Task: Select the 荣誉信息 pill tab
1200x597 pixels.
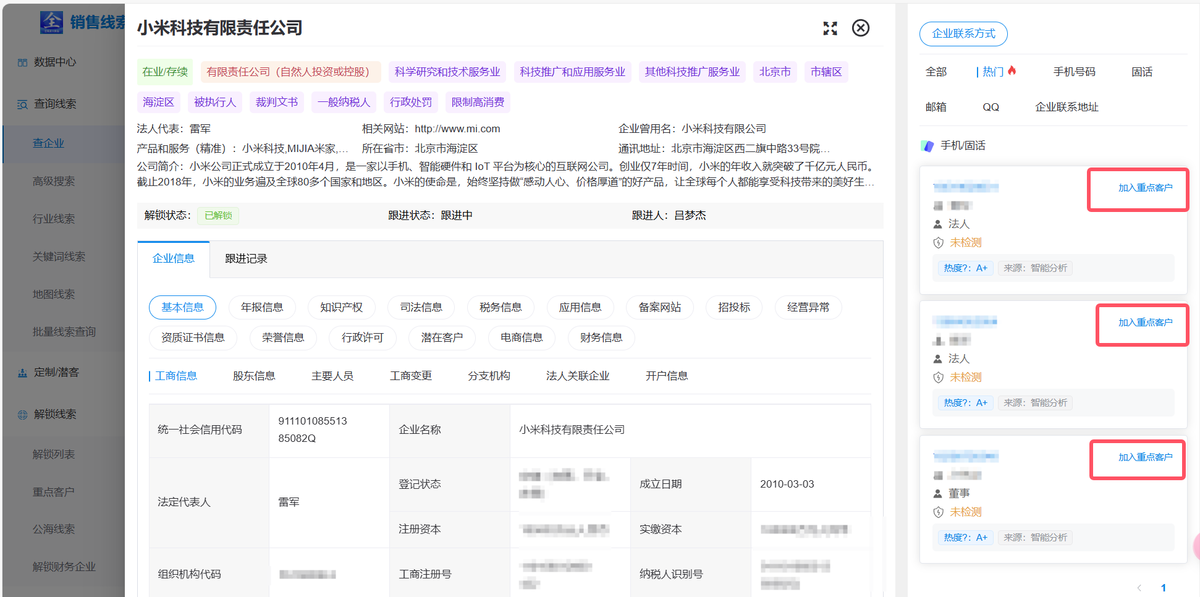Action: pos(283,338)
